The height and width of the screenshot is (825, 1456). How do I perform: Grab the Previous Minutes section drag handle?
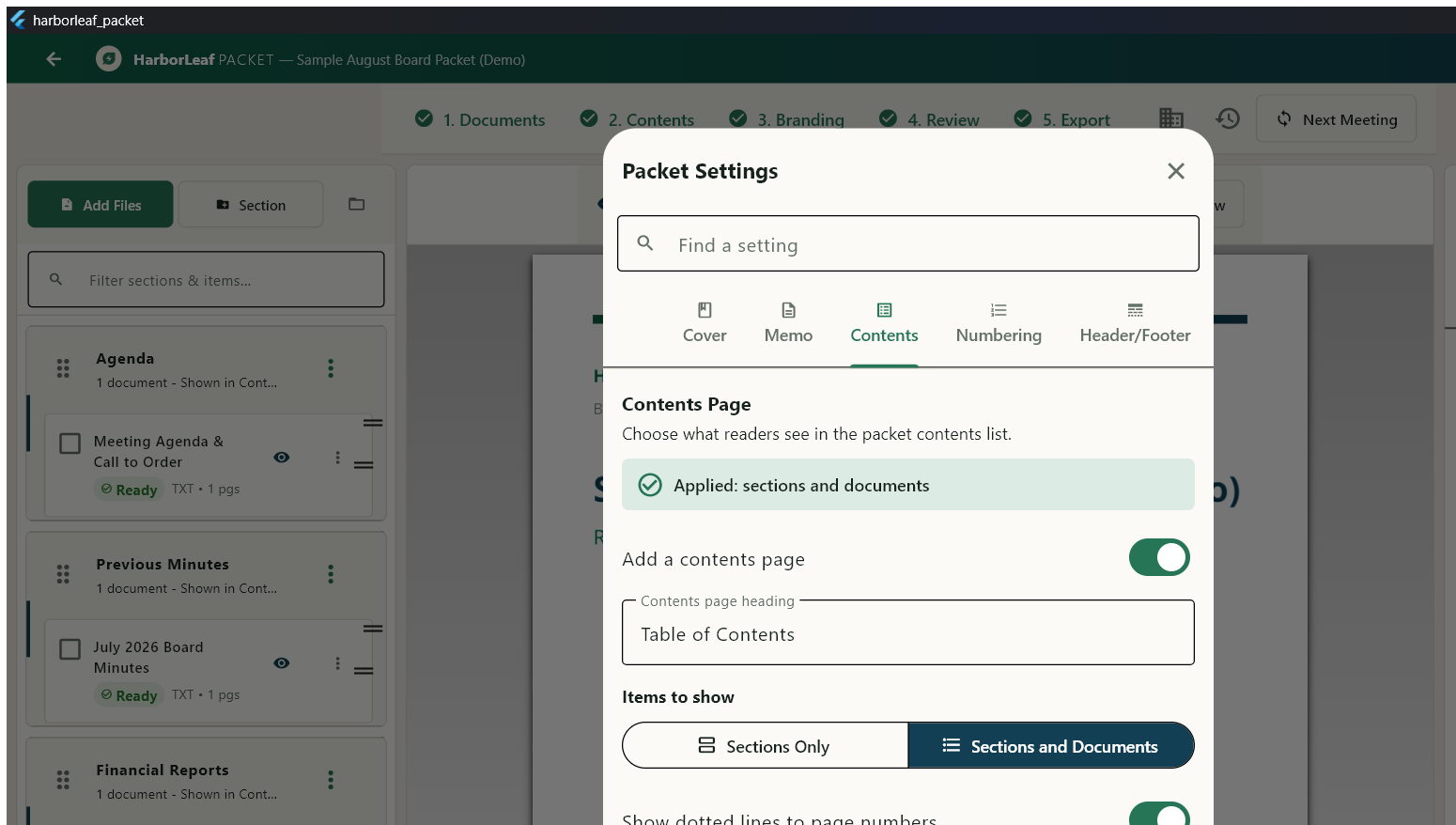(63, 574)
